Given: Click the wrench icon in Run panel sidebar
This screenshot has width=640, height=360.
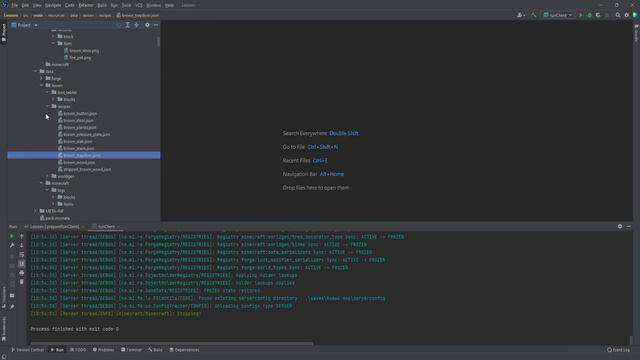Looking at the screenshot, I should click(x=12, y=245).
